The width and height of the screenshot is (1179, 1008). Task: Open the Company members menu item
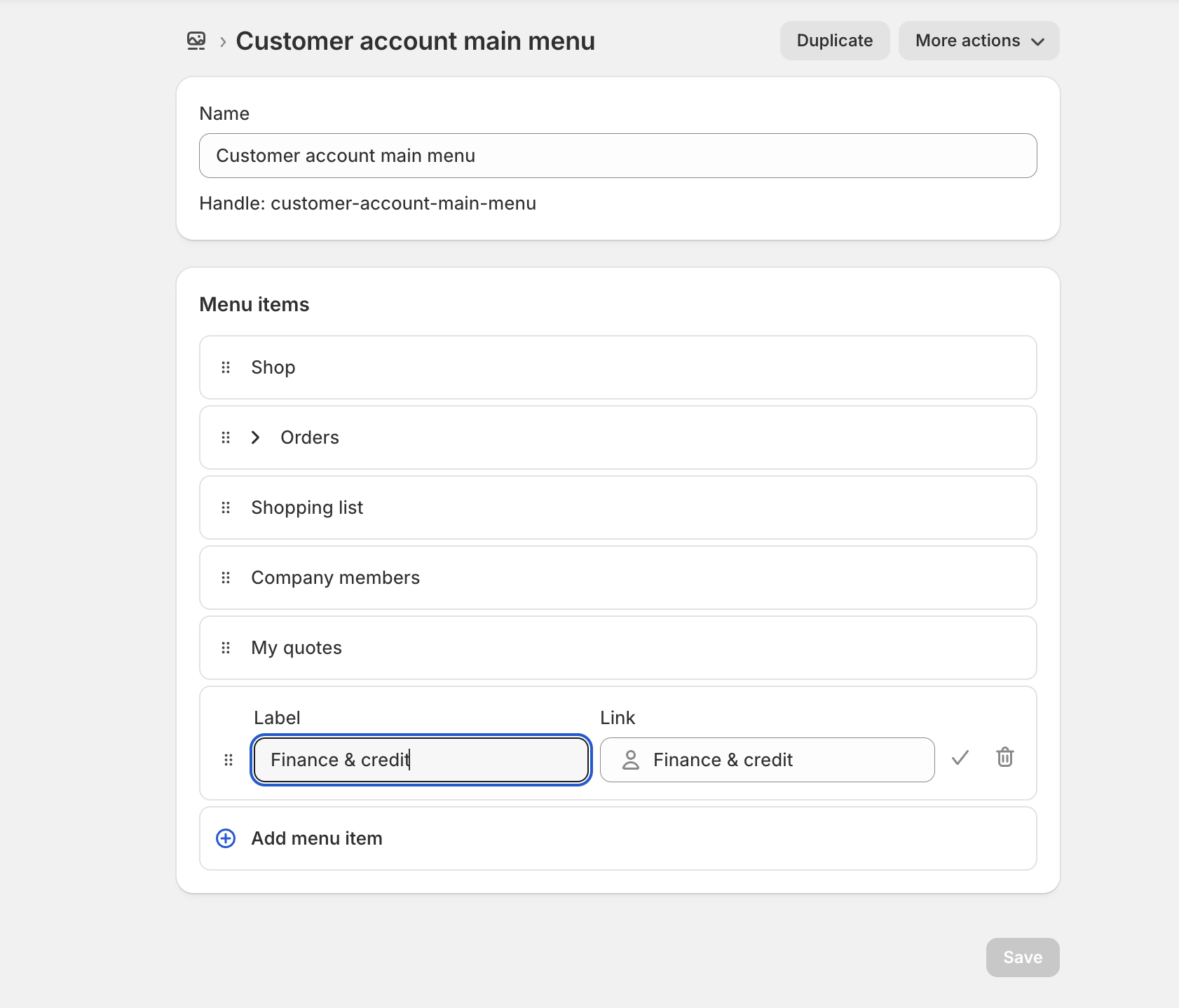(335, 578)
